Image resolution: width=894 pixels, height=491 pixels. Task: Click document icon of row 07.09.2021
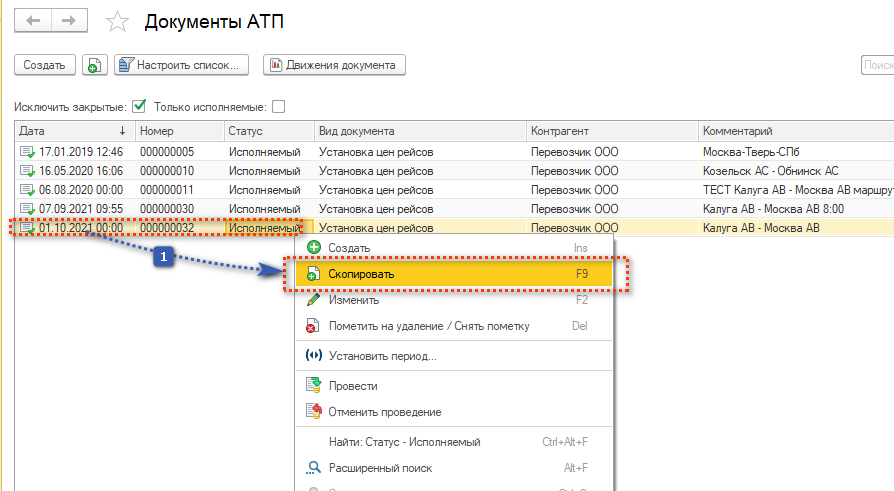[27, 209]
